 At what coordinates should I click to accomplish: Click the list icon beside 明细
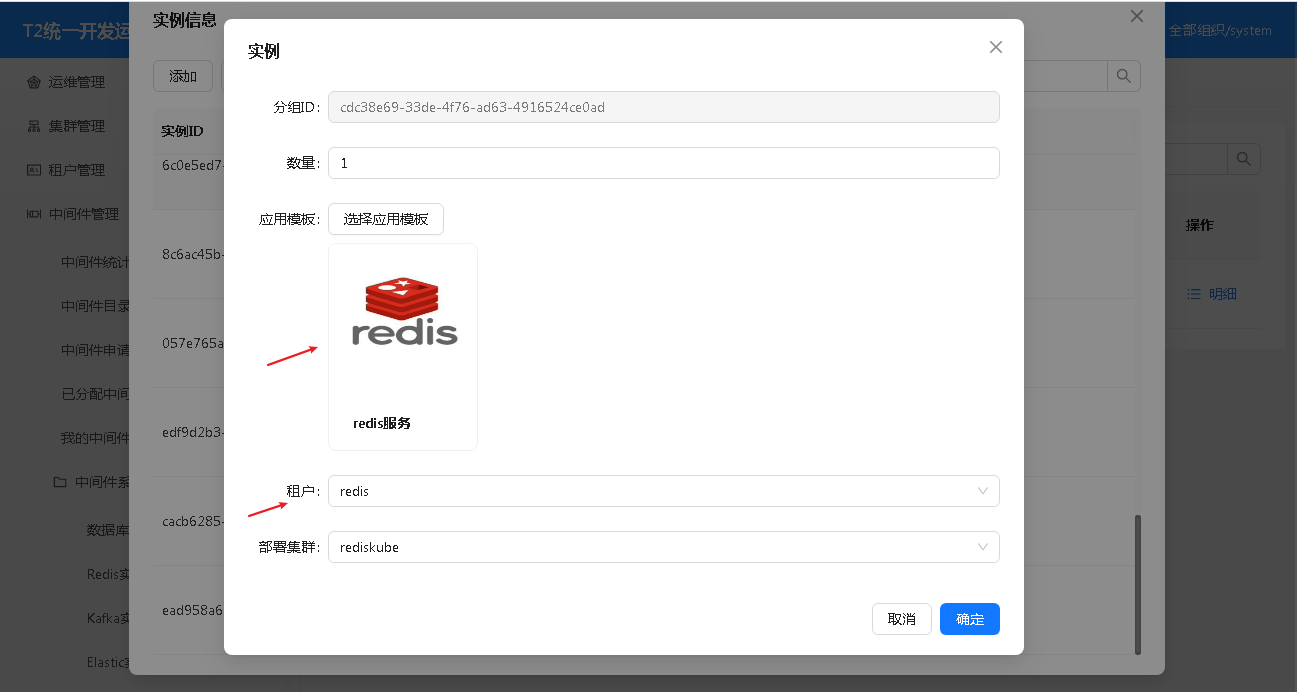pos(1193,294)
